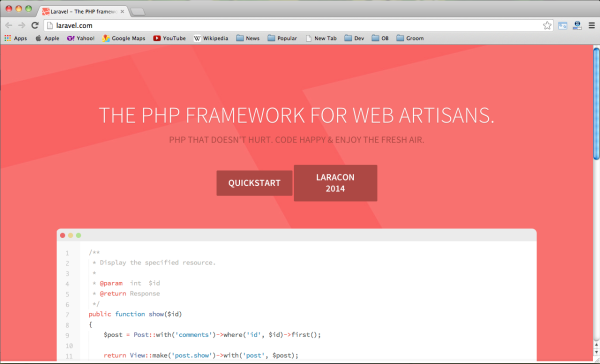Click code line 'public function show($id)'
This screenshot has width=600, height=364.
tap(135, 314)
